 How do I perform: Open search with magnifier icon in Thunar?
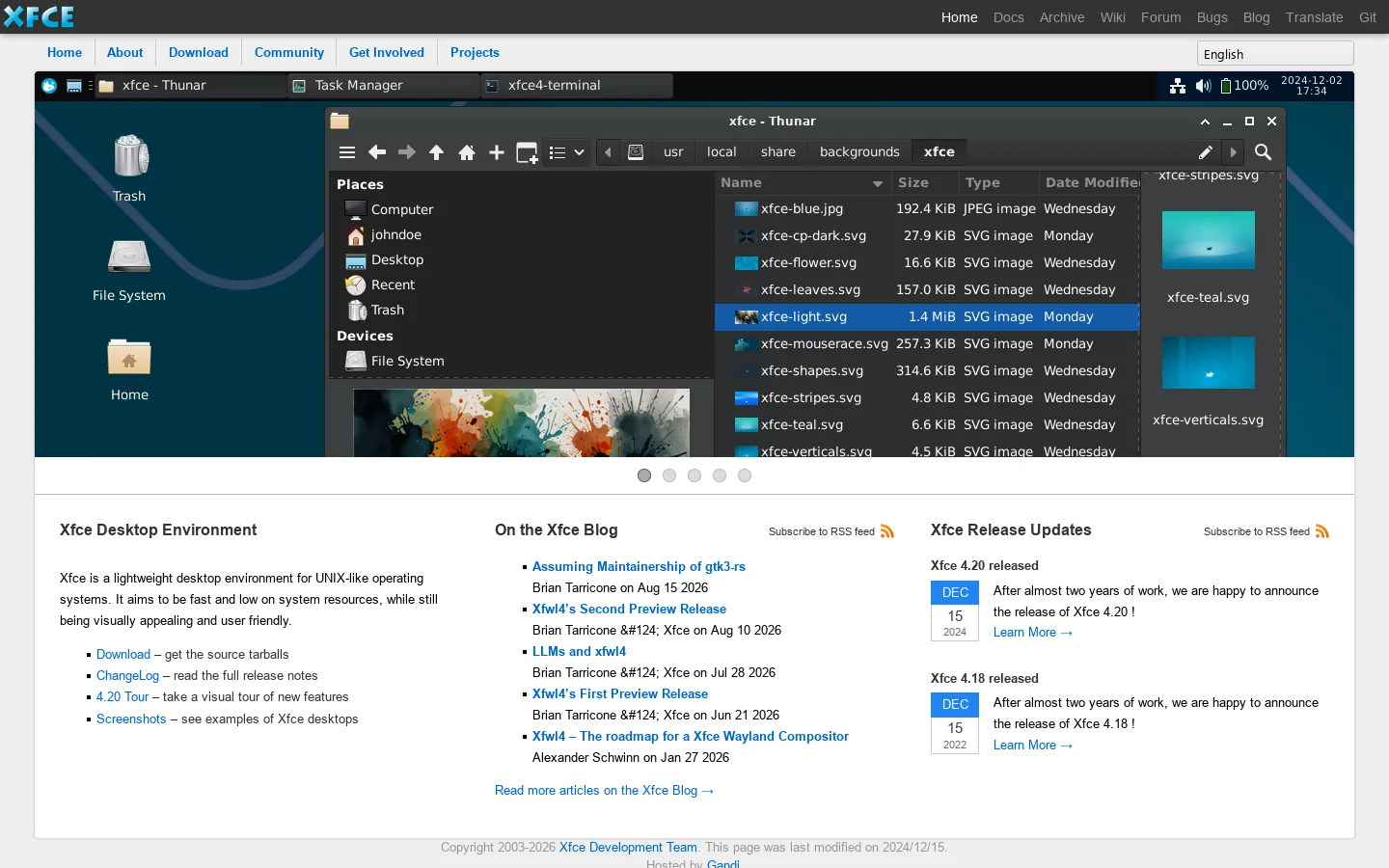pyautogui.click(x=1263, y=152)
